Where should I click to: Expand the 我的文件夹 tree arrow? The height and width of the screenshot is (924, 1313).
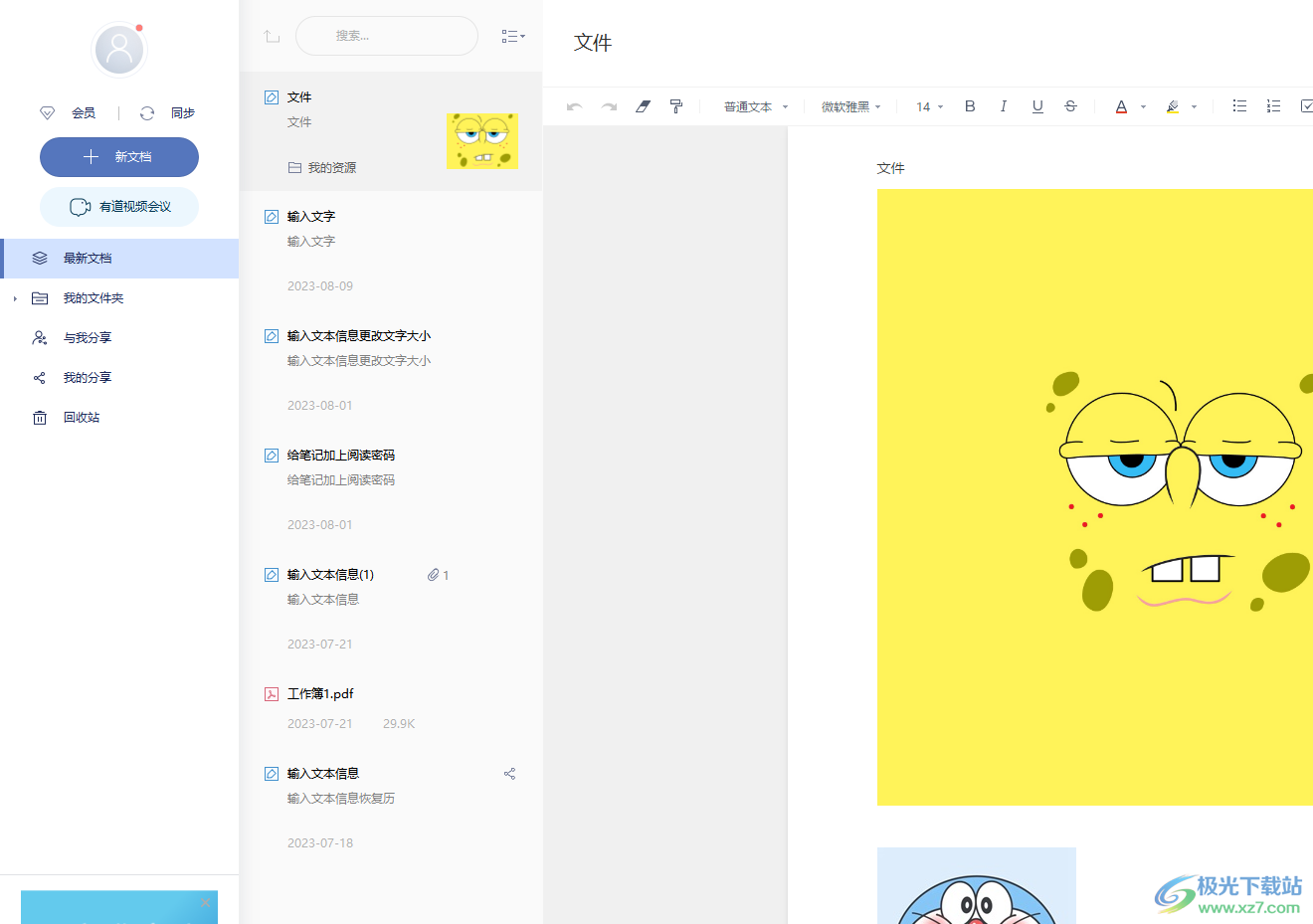[x=15, y=298]
